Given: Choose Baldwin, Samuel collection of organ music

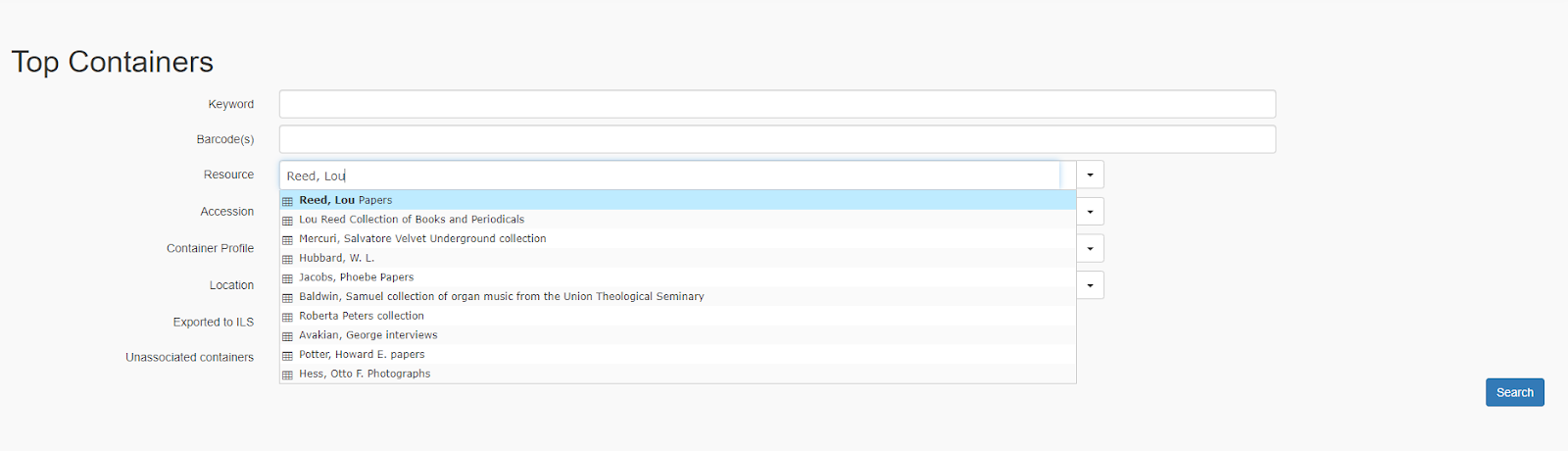Looking at the screenshot, I should tap(501, 296).
